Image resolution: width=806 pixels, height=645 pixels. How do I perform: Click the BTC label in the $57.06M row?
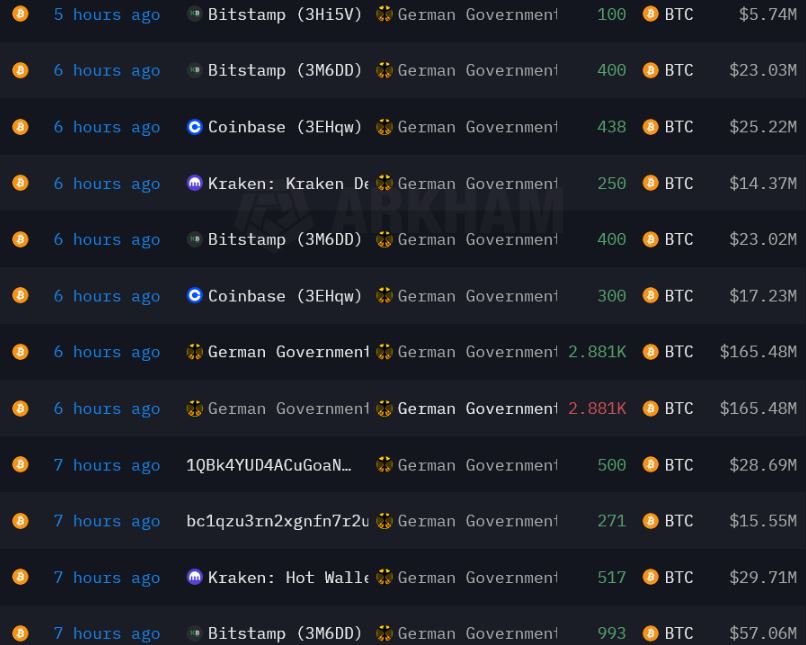[x=679, y=634]
